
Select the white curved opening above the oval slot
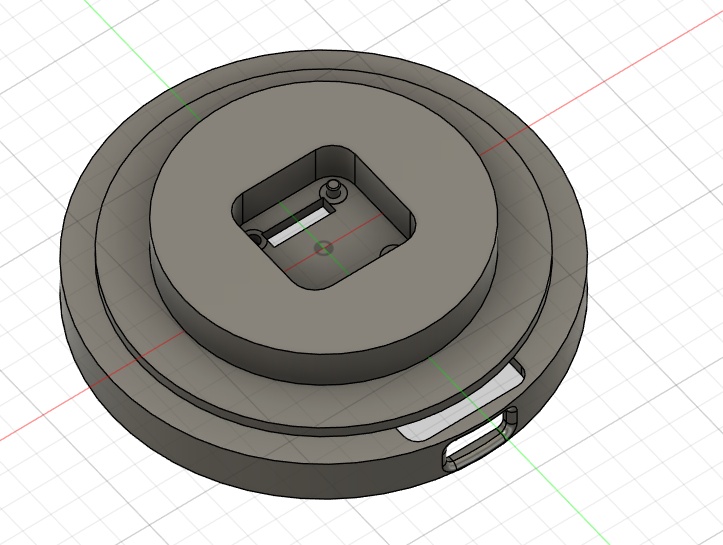click(460, 410)
